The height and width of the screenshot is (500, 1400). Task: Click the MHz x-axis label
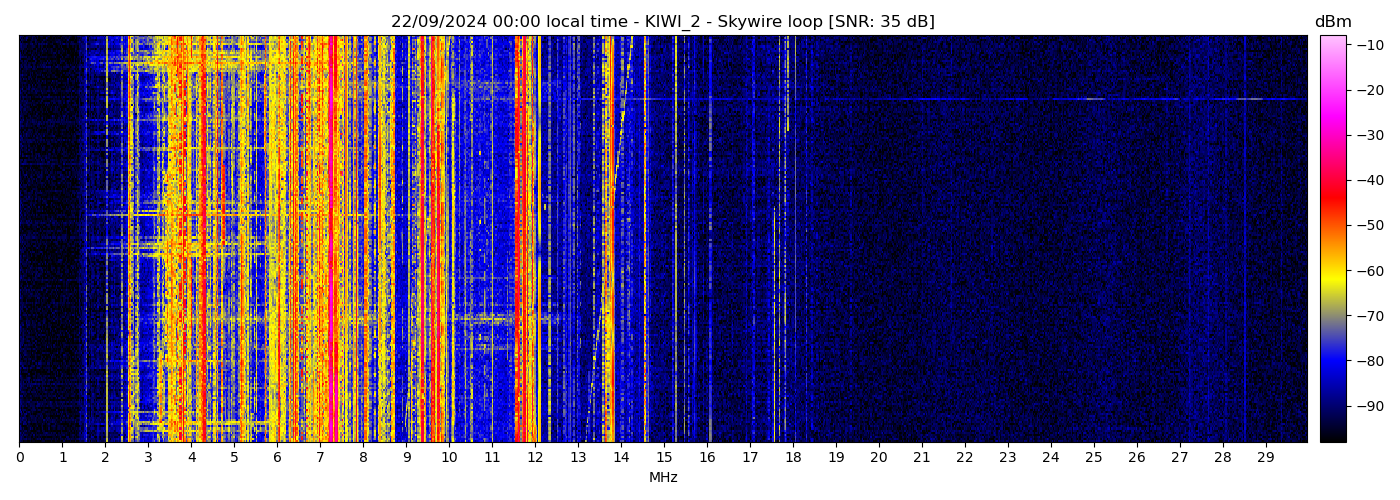[x=662, y=478]
